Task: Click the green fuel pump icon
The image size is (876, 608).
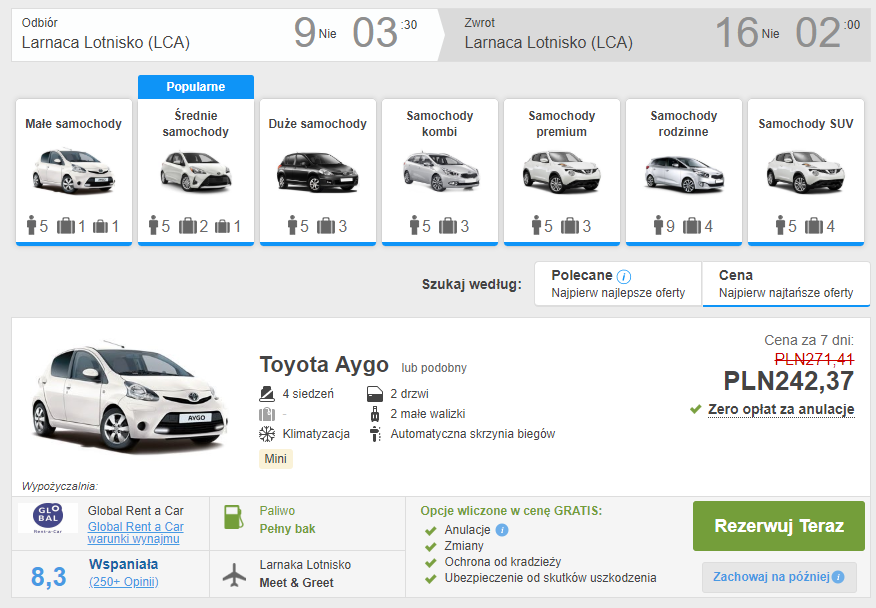Action: [x=234, y=517]
